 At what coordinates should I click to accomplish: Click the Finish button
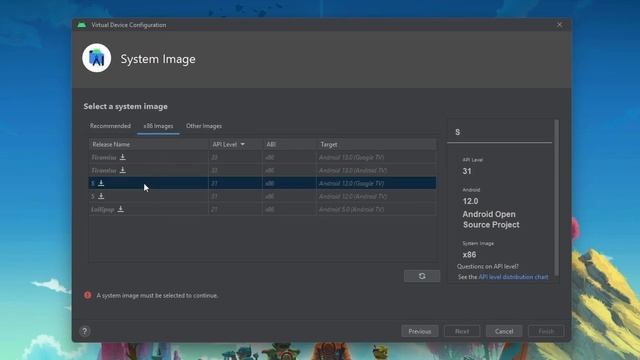pos(546,331)
